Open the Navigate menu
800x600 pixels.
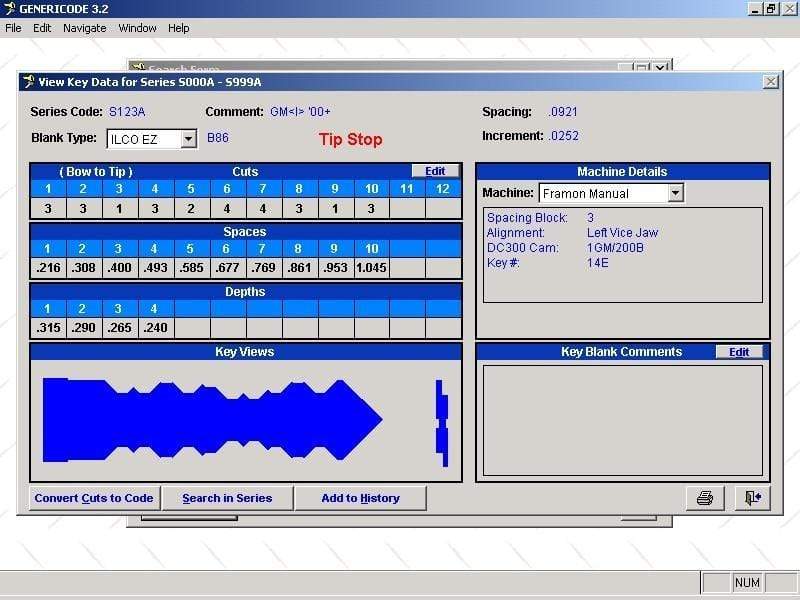[x=85, y=28]
